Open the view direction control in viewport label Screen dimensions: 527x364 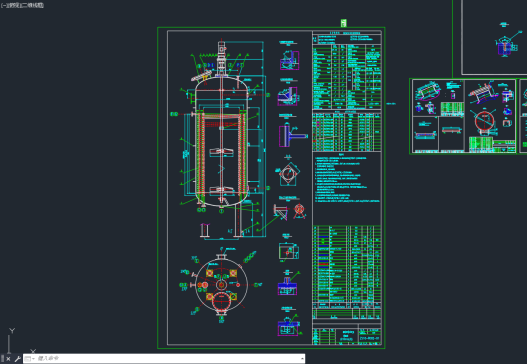pos(14,5)
